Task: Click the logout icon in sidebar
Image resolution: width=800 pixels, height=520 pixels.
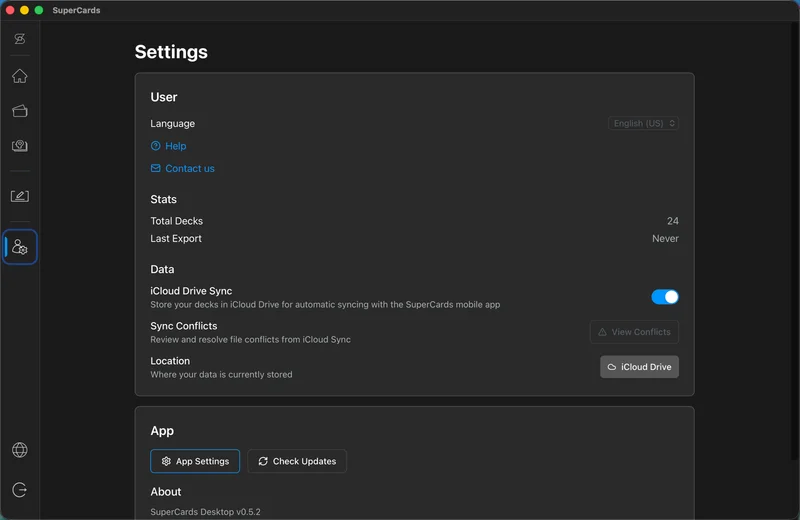Action: (x=19, y=490)
